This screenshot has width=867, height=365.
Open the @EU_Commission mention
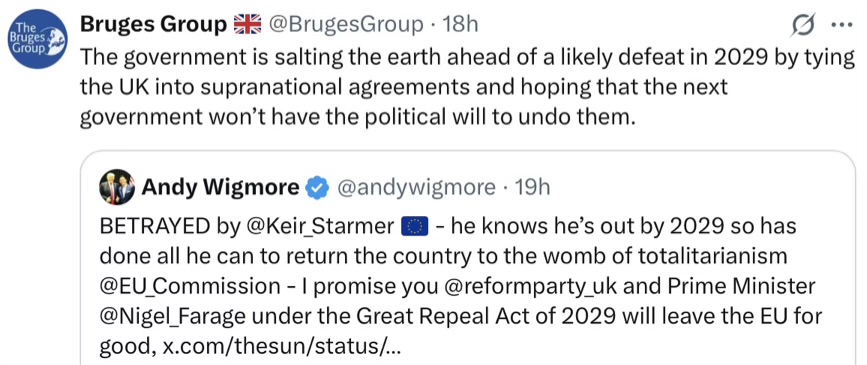[190, 286]
